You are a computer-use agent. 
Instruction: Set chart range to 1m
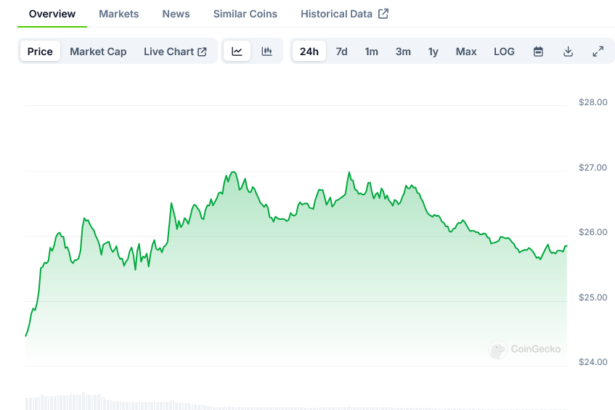pos(371,52)
